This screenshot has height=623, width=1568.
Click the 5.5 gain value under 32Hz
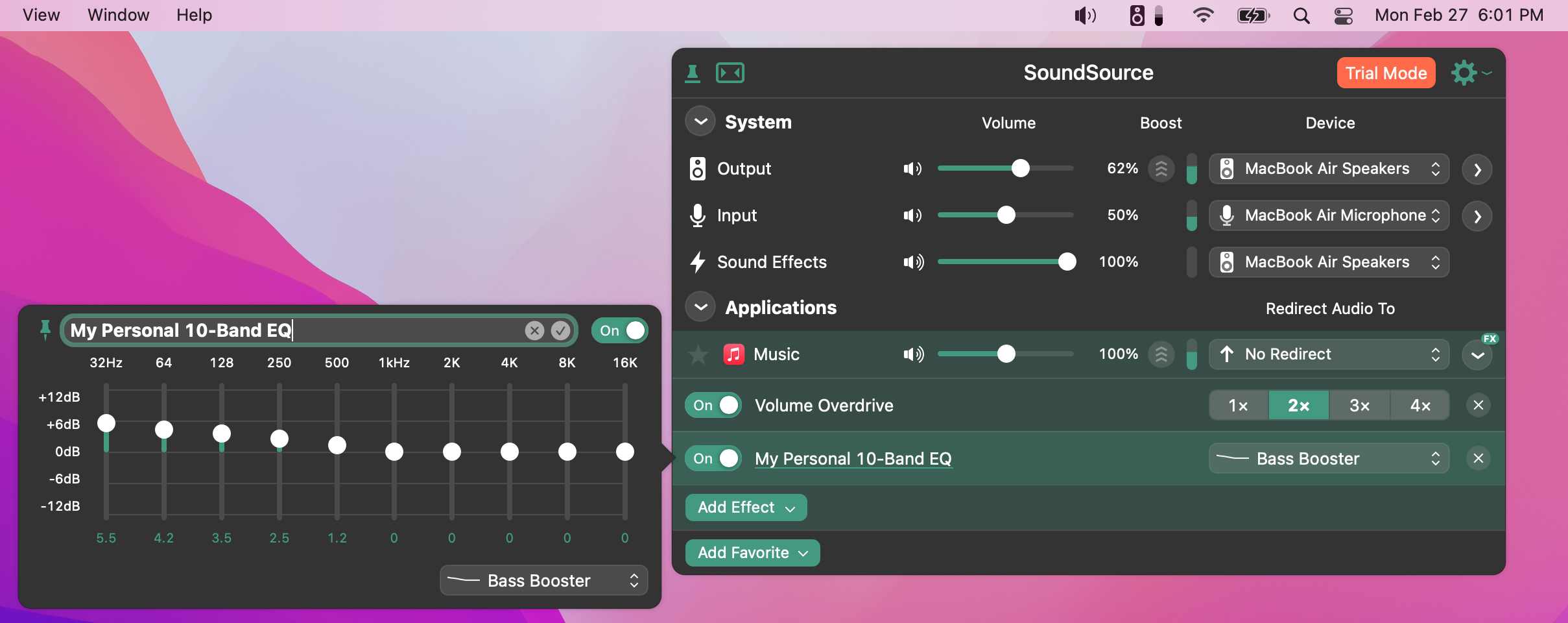click(106, 538)
